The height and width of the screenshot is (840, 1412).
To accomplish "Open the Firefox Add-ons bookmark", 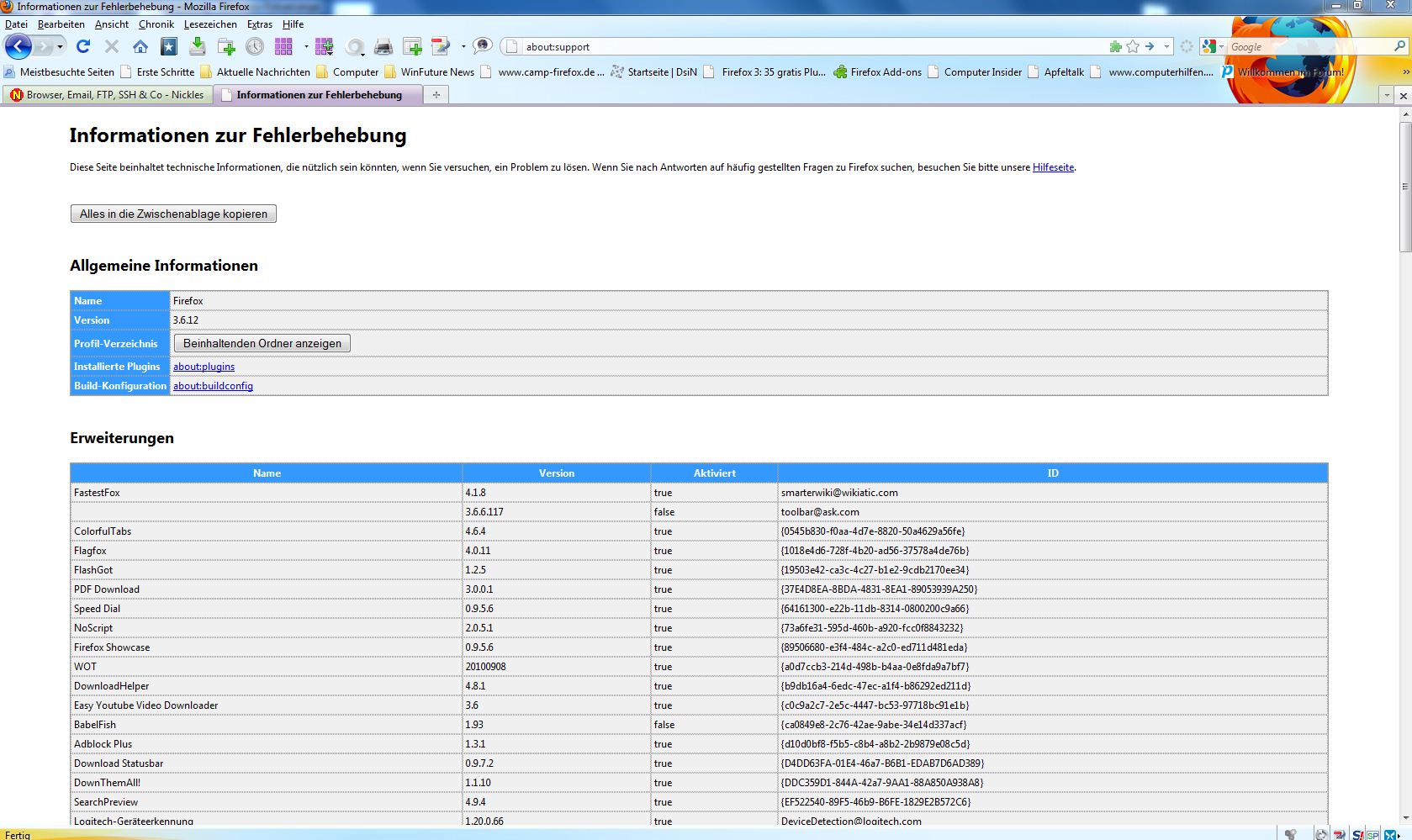I will [878, 72].
